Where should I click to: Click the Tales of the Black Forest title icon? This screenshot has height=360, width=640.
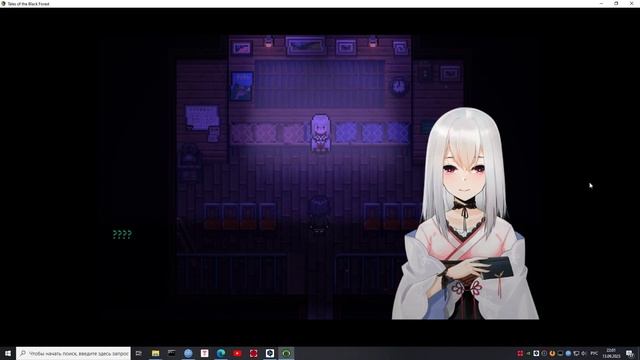pyautogui.click(x=3, y=4)
